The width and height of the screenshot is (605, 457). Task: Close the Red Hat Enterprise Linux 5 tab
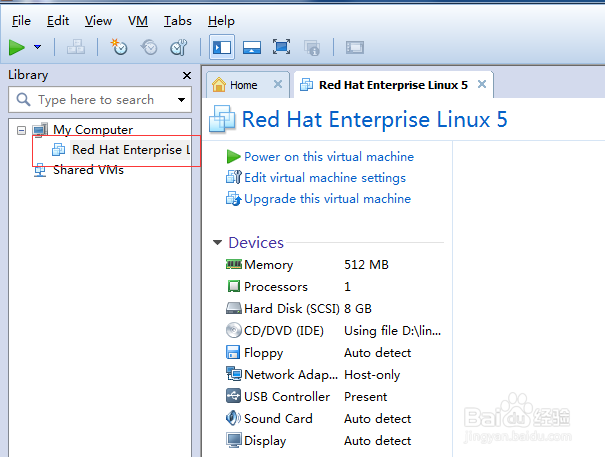click(x=482, y=84)
